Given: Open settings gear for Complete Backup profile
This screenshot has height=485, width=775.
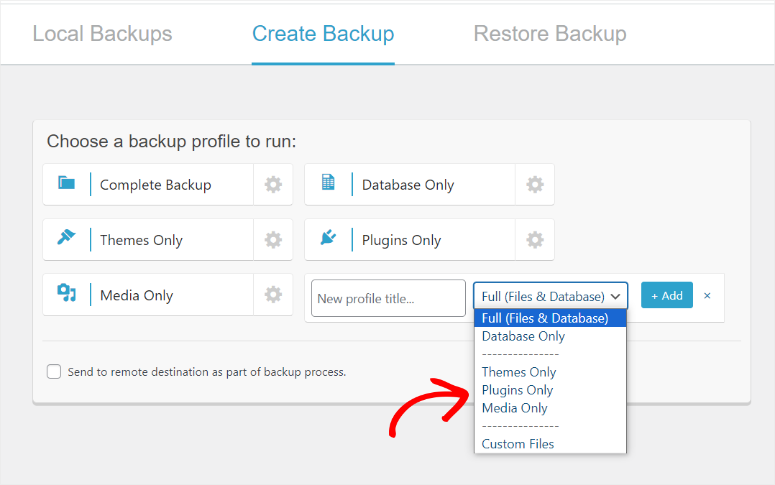Looking at the screenshot, I should click(x=273, y=185).
